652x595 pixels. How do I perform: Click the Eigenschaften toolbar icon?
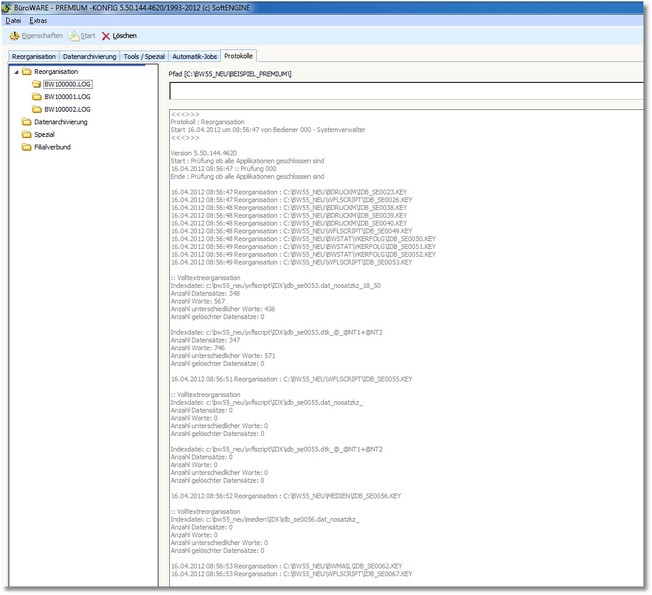(14, 36)
